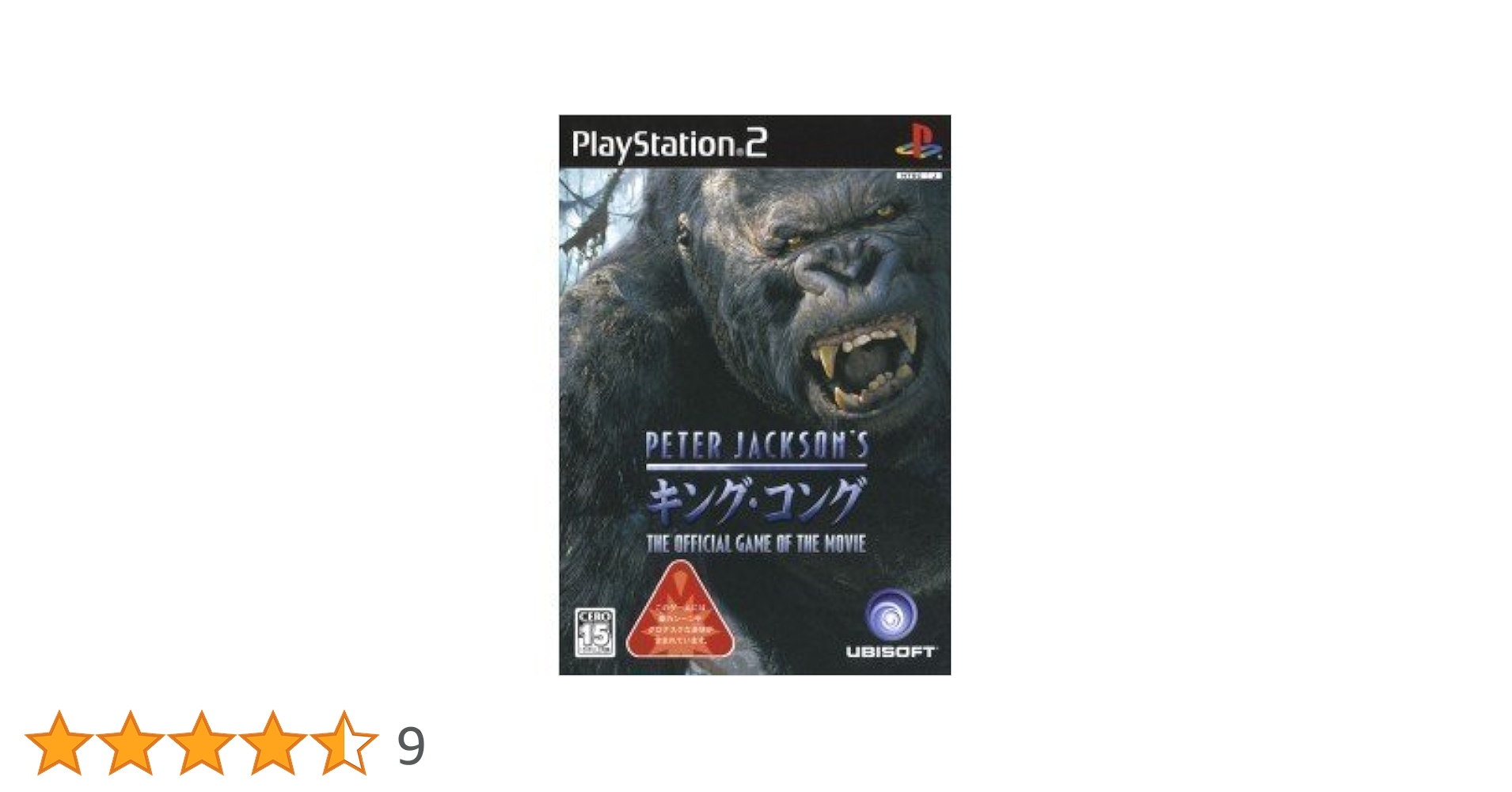
Task: Open the King Kong game cover image
Action: pos(754,395)
